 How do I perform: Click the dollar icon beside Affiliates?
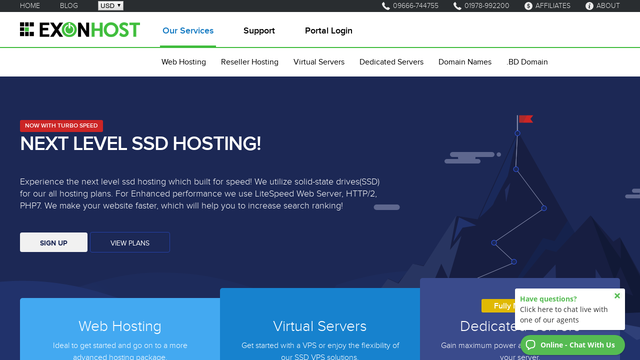528,6
